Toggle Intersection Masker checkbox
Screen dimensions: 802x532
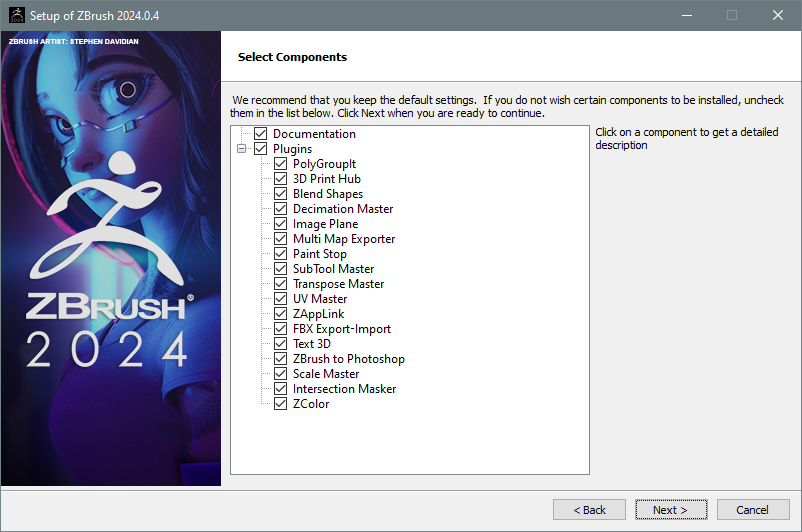click(x=280, y=389)
